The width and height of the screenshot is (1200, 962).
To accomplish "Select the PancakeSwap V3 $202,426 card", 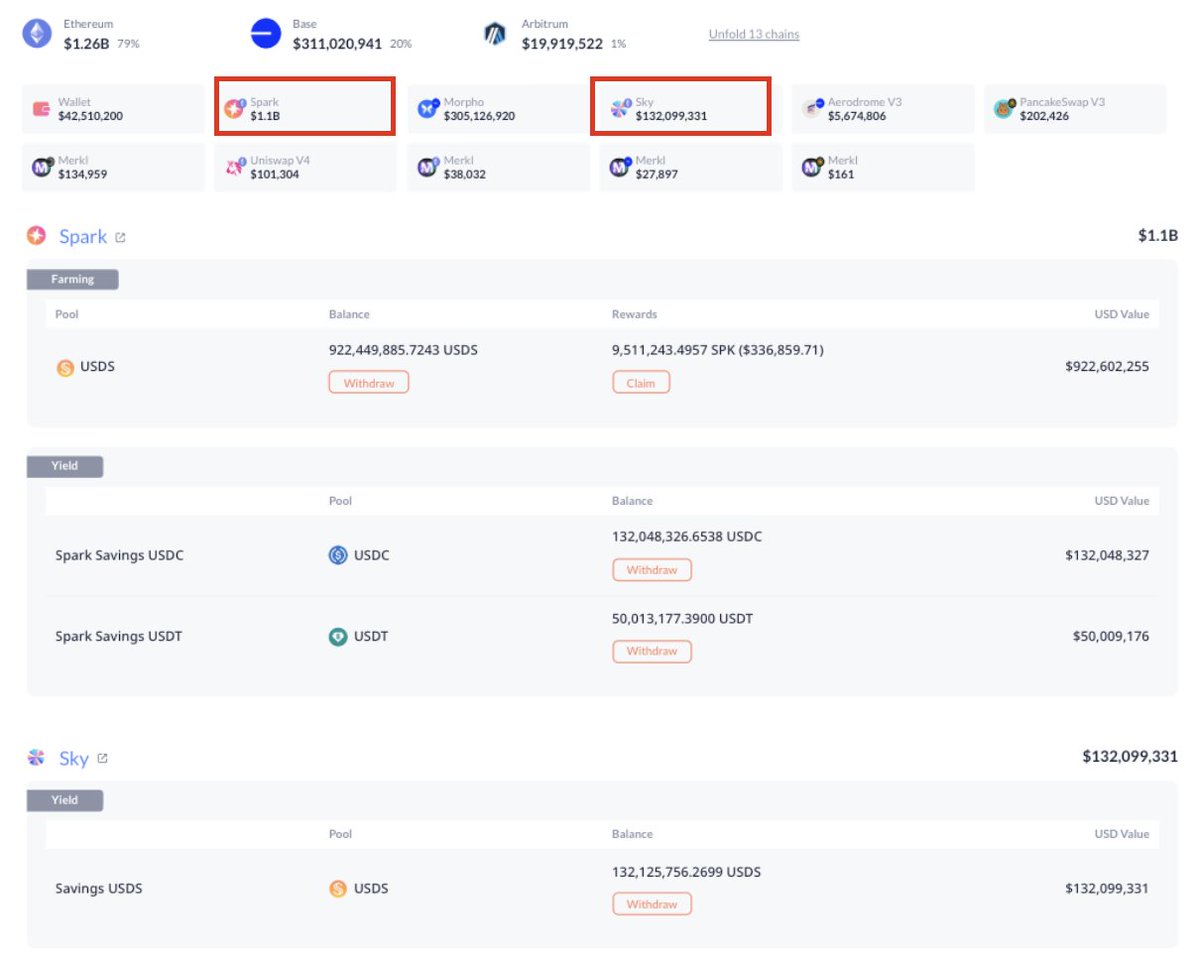I will 1075,109.
